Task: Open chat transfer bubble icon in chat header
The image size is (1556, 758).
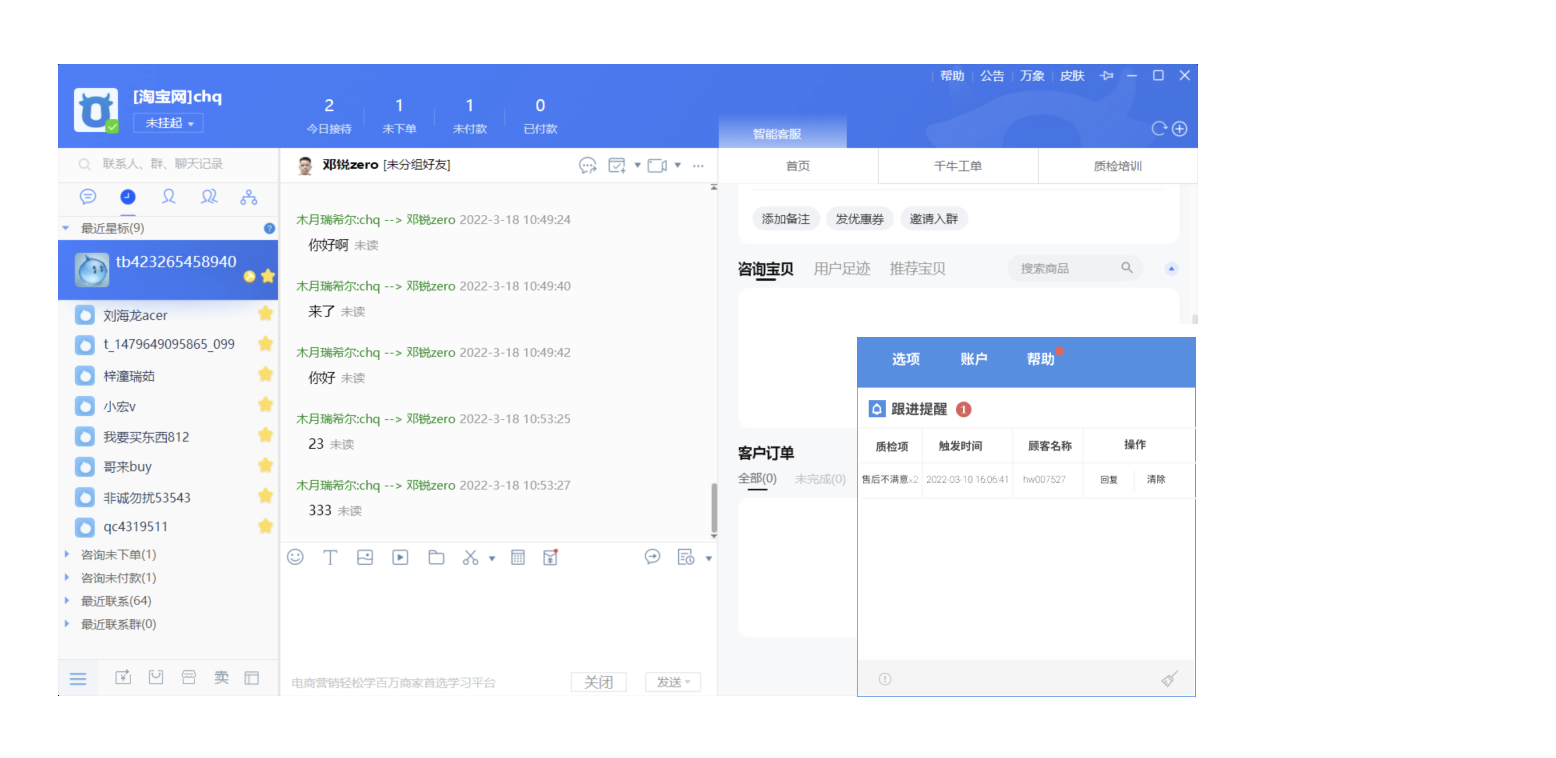Action: [588, 165]
